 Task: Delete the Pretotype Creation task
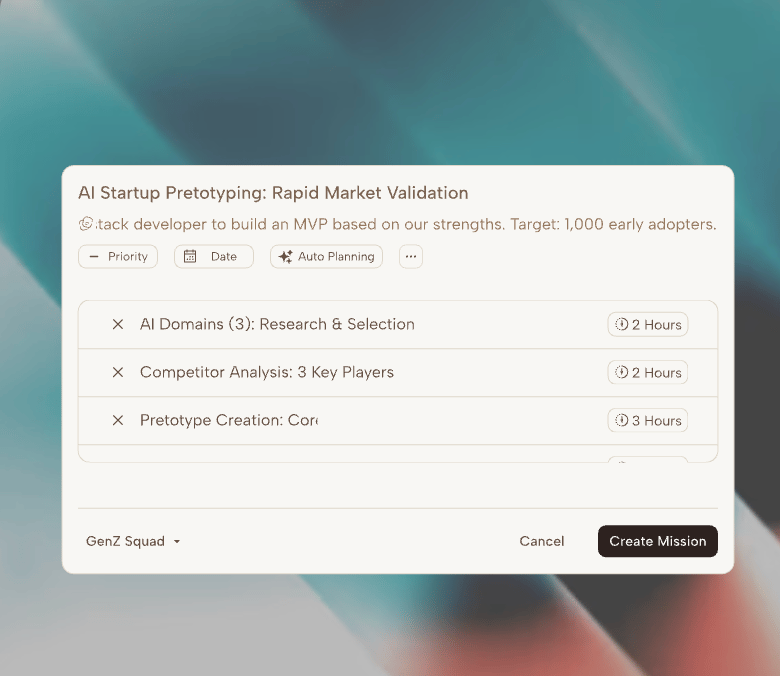click(118, 420)
